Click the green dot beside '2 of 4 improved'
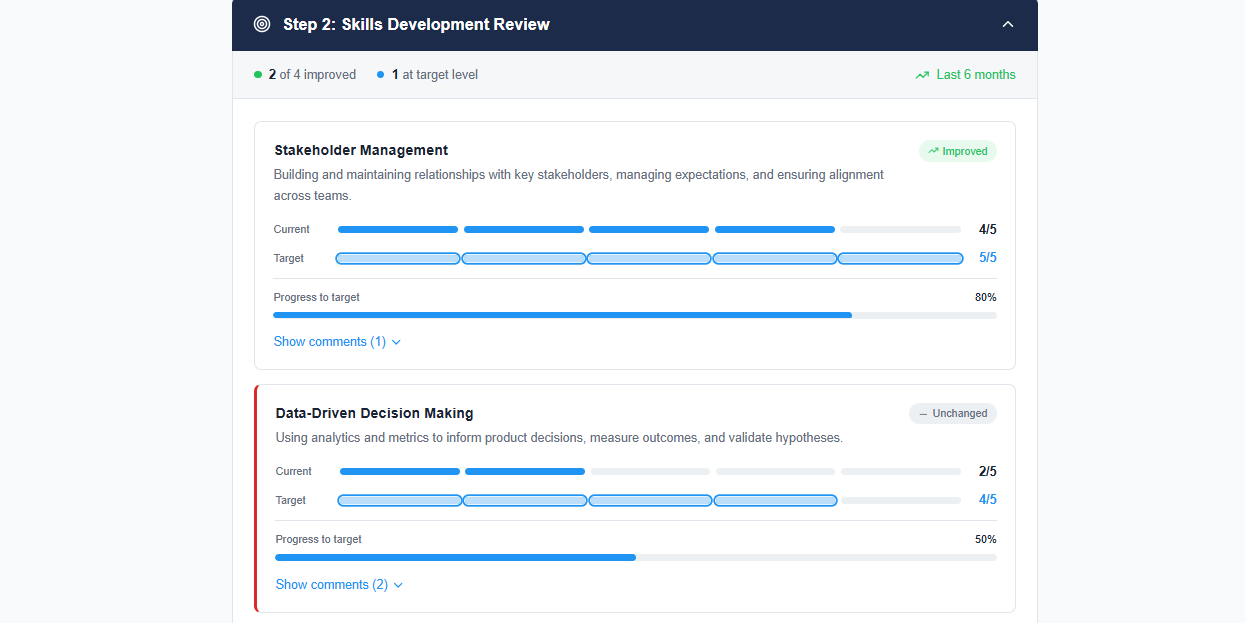Viewport: 1245px width, 623px height. 258,75
